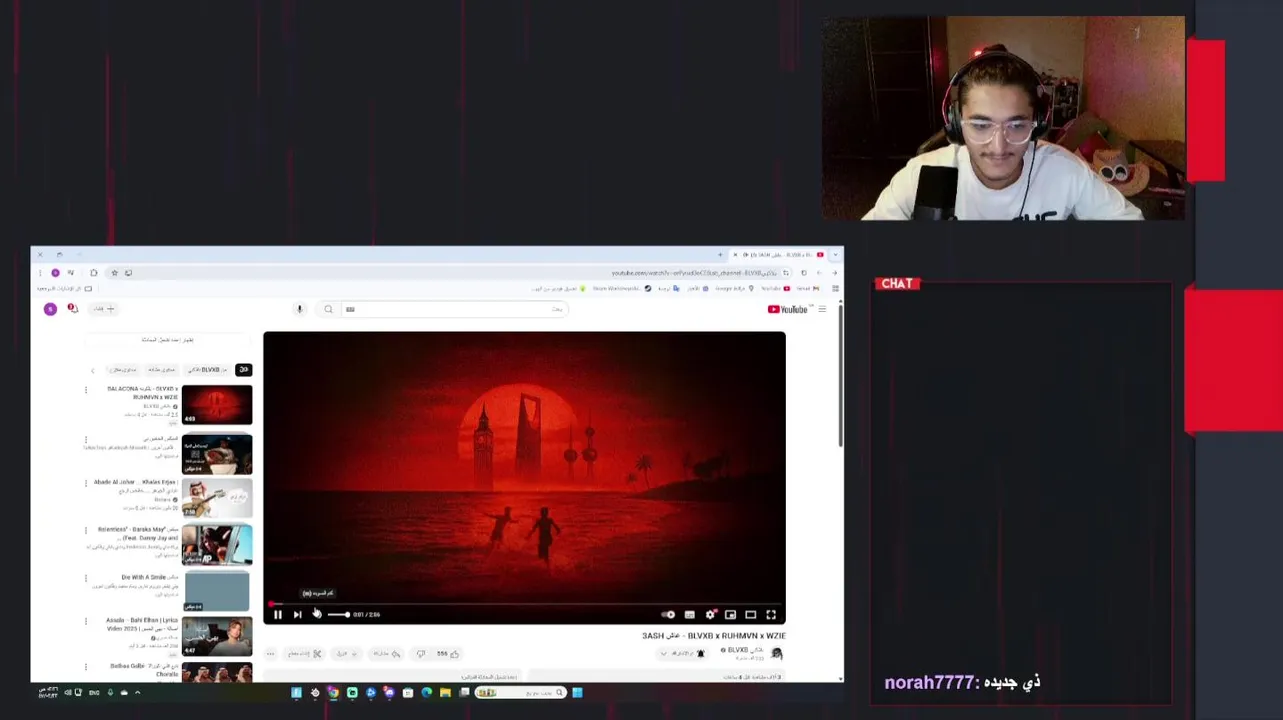Select the third related filter chip
1283x720 pixels.
[x=162, y=370]
